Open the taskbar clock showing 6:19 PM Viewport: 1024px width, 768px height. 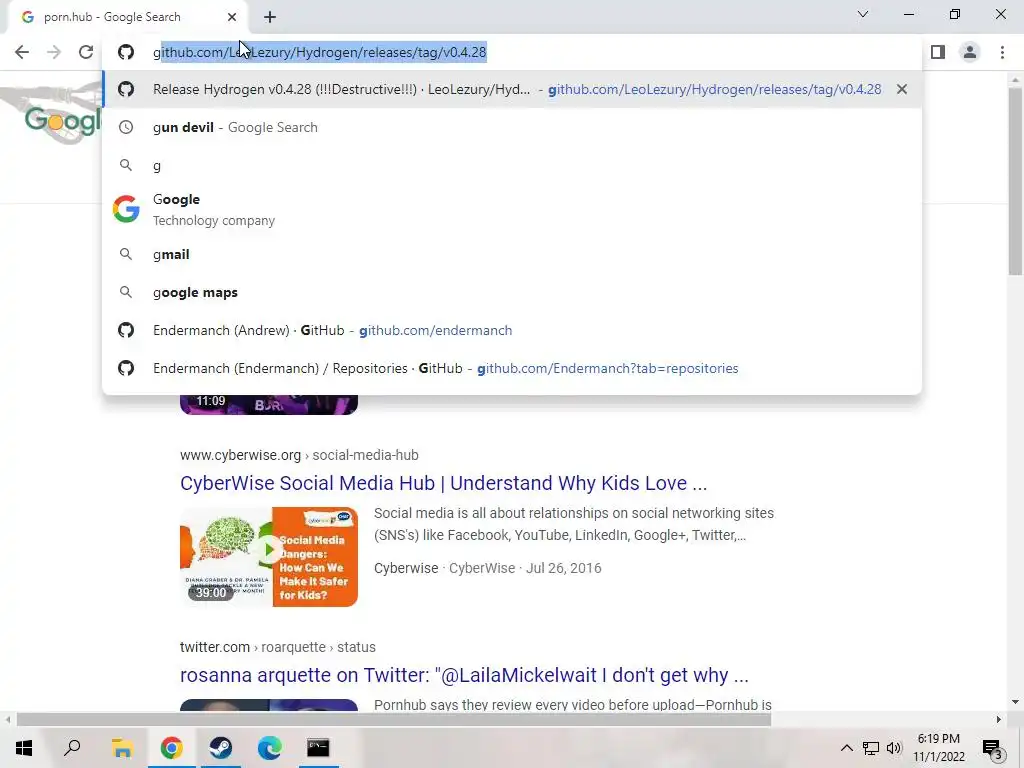pyautogui.click(x=939, y=748)
